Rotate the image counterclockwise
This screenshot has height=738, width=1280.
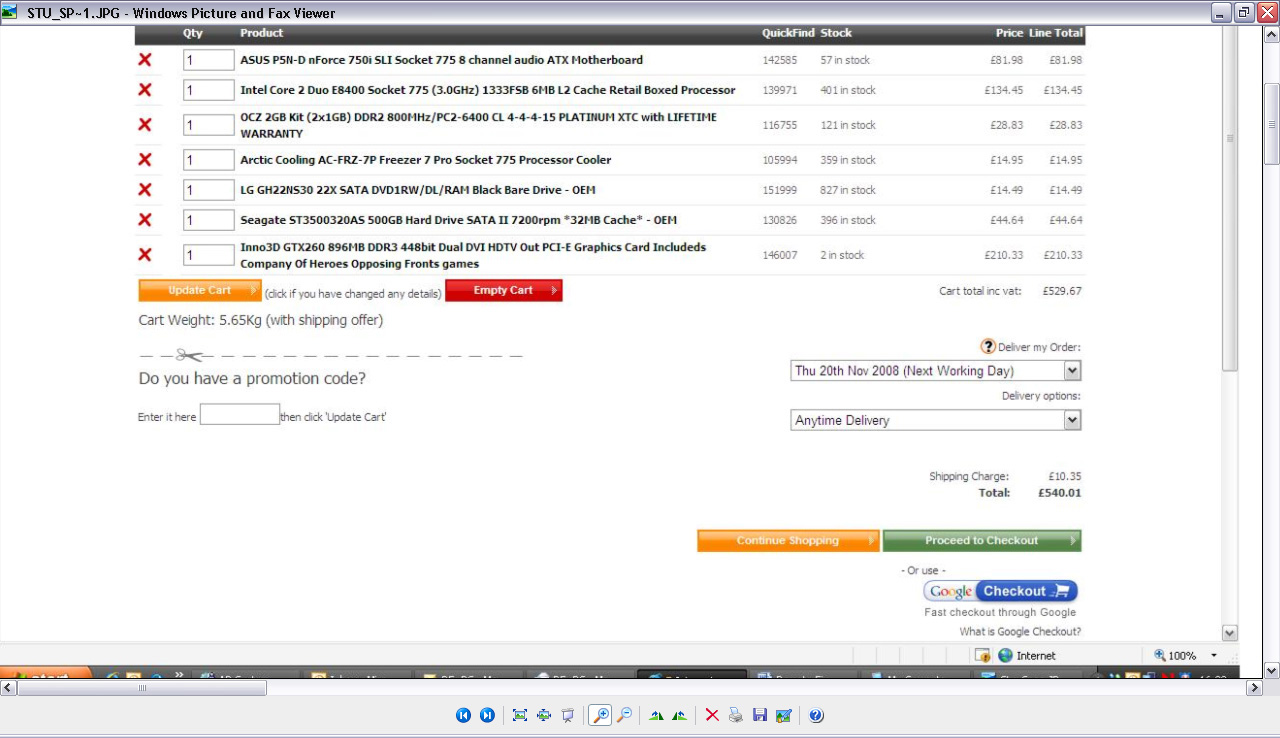(680, 715)
